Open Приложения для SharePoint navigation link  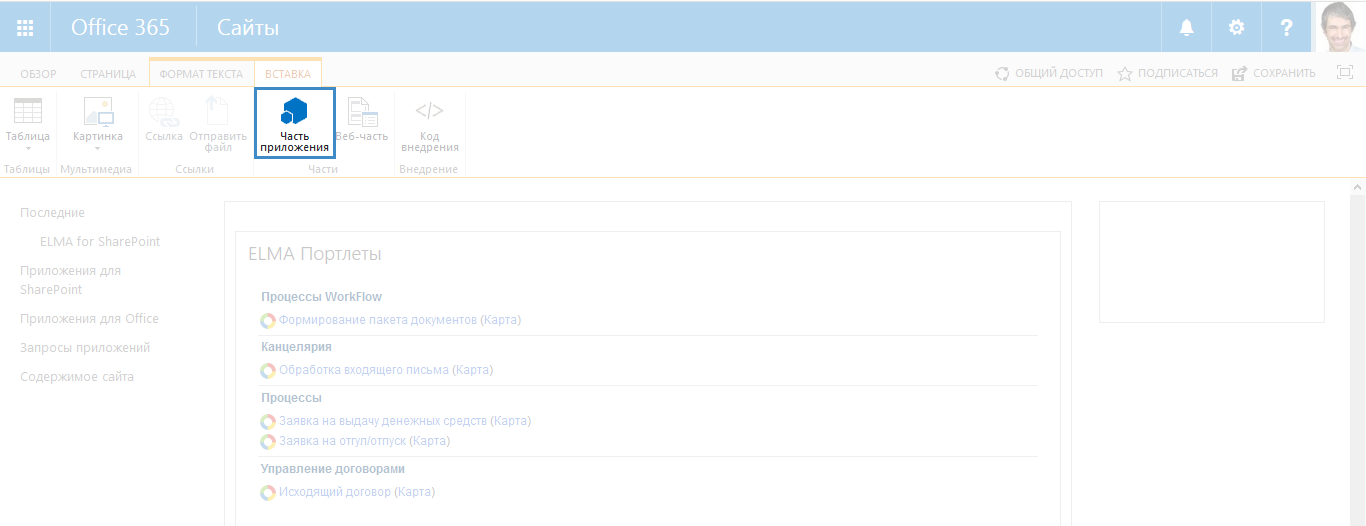tap(70, 280)
